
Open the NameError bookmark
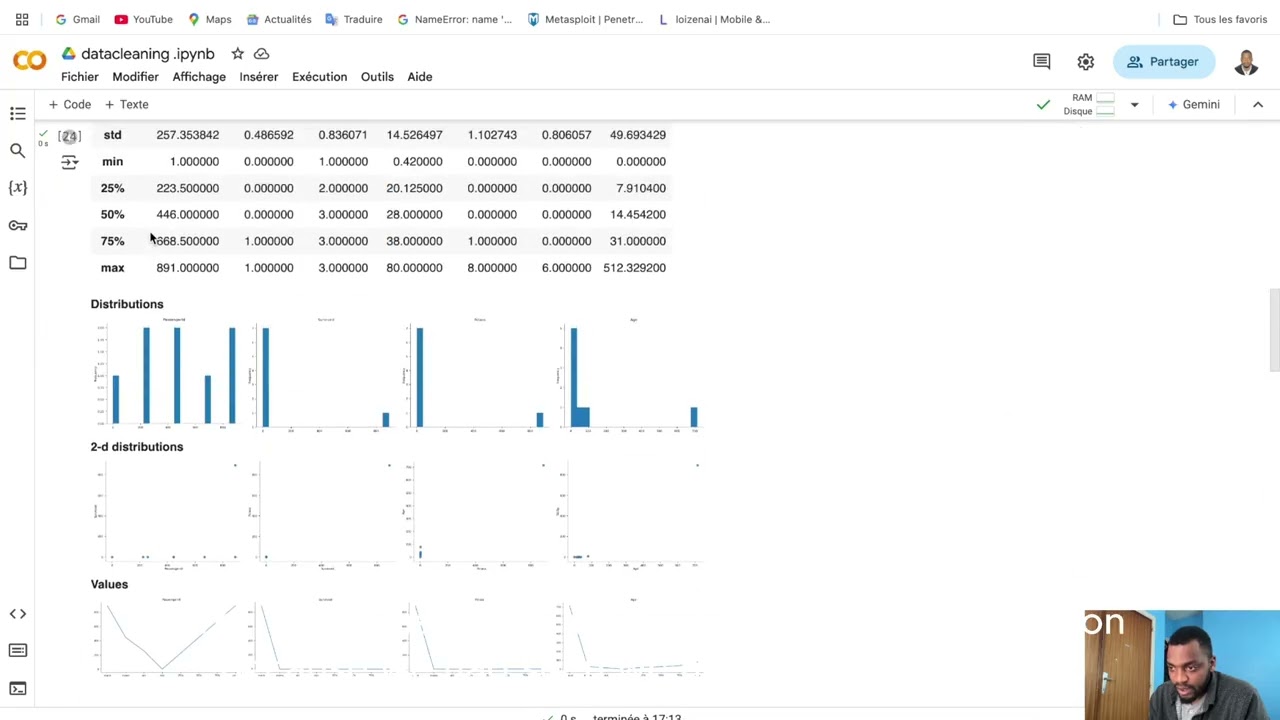(x=454, y=19)
